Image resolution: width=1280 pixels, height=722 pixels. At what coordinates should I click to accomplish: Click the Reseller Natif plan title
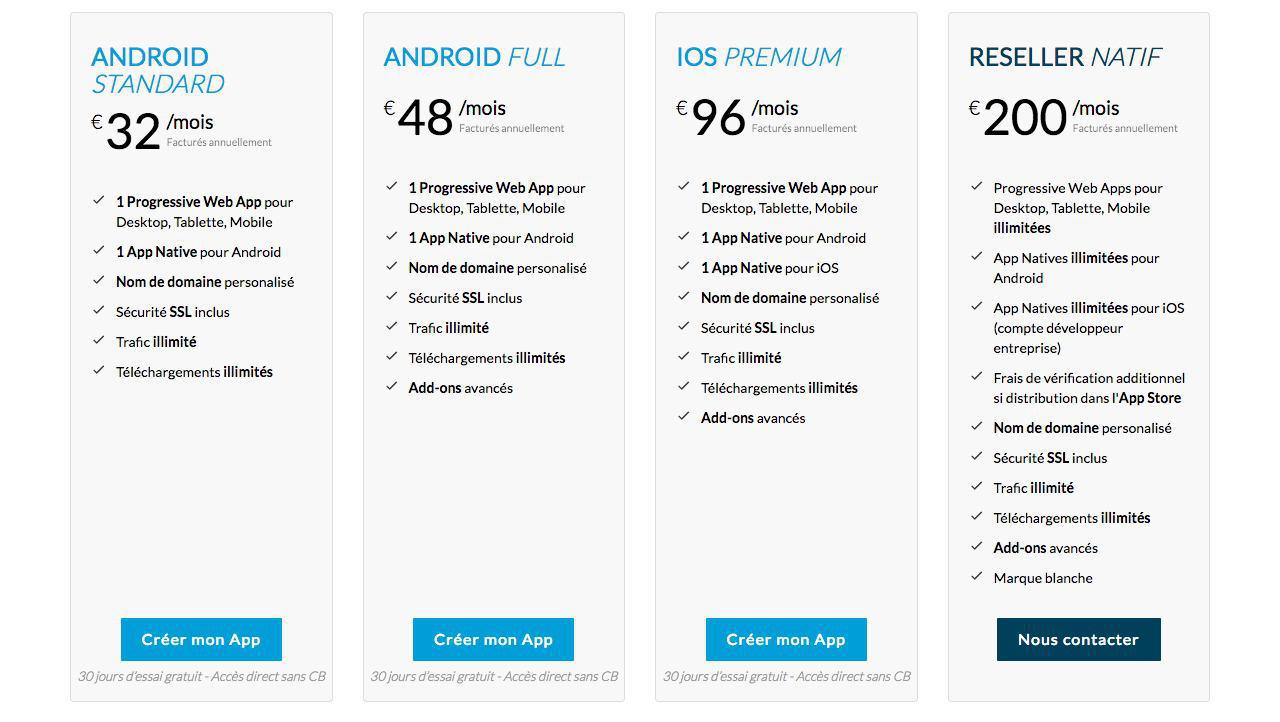[x=1064, y=57]
